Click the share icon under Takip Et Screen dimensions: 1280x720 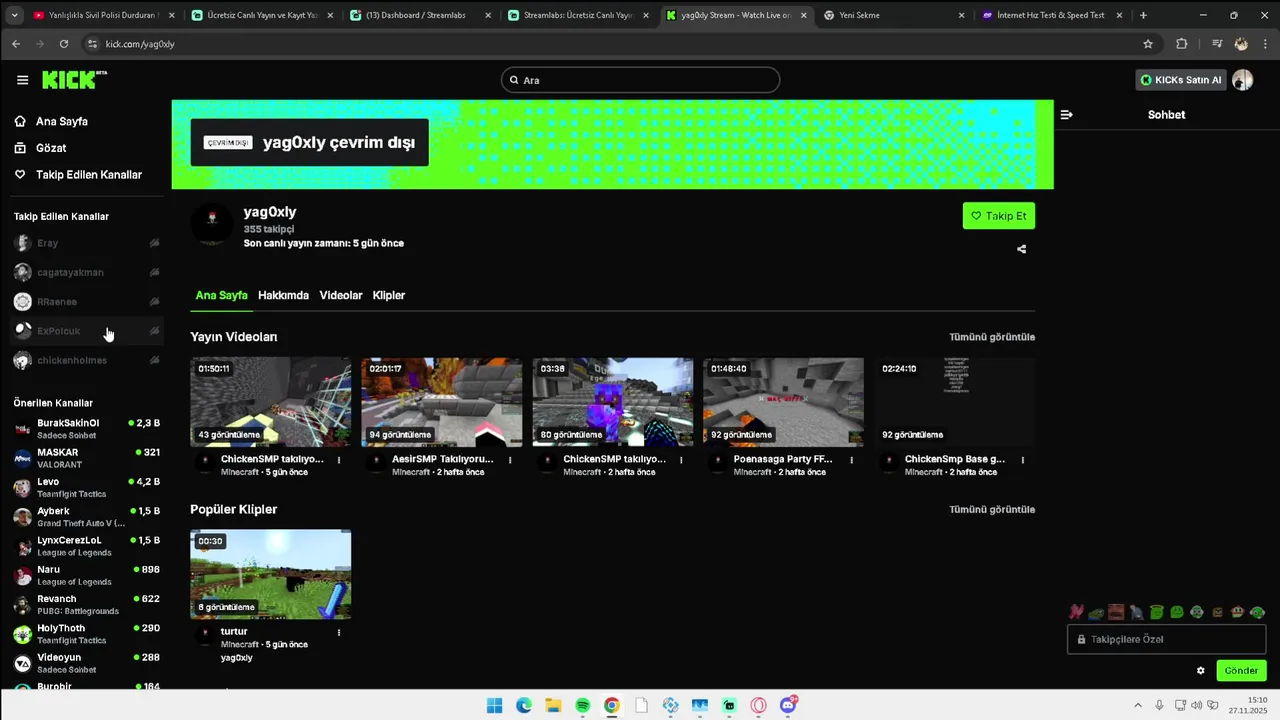1021,249
